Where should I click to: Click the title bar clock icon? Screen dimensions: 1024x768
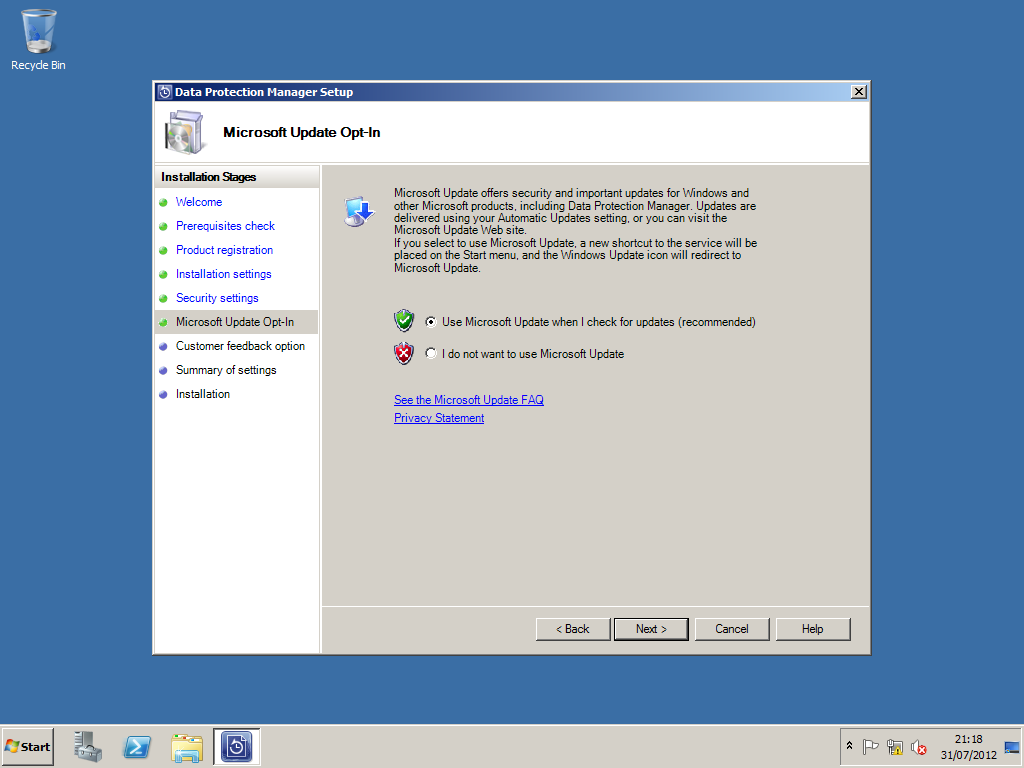[165, 92]
